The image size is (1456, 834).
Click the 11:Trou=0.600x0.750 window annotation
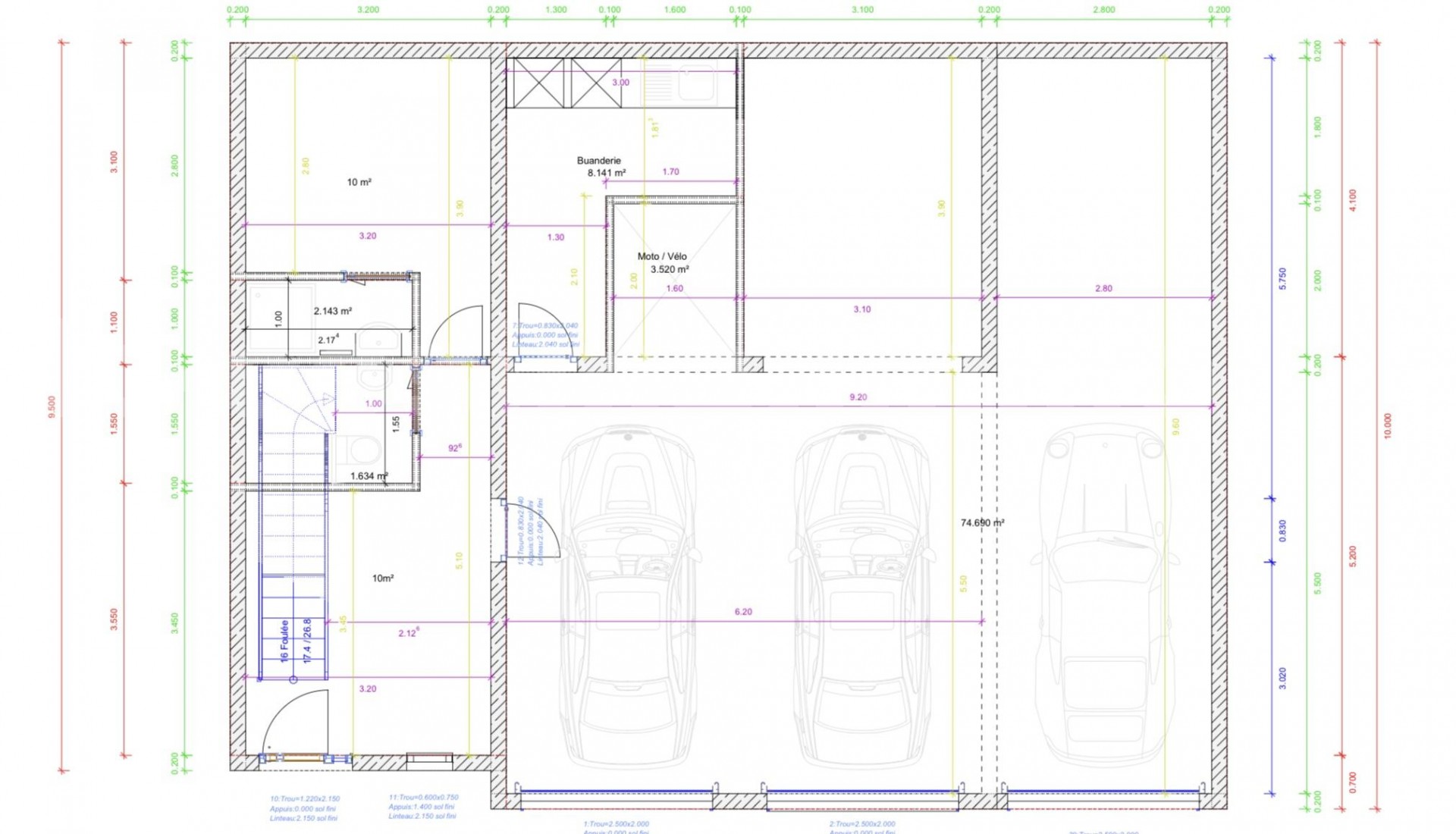(423, 798)
